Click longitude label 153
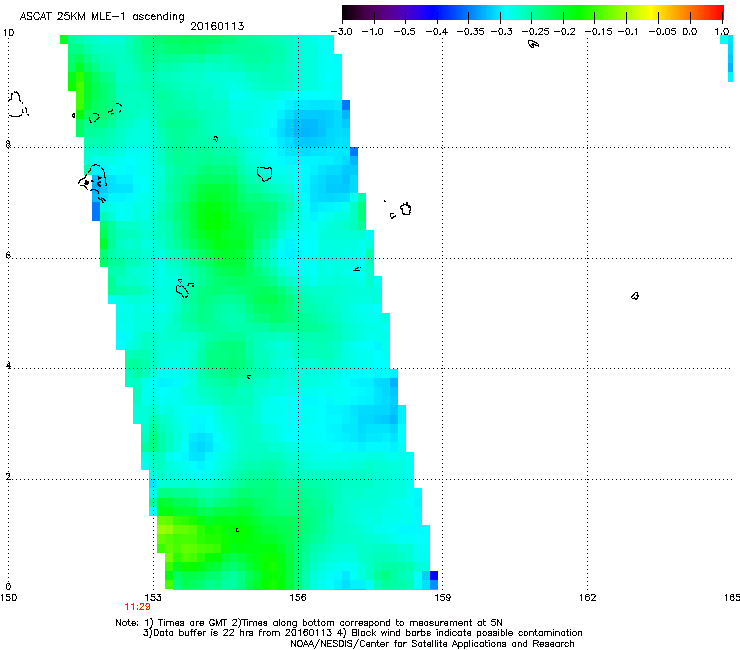The image size is (740, 650). click(153, 598)
